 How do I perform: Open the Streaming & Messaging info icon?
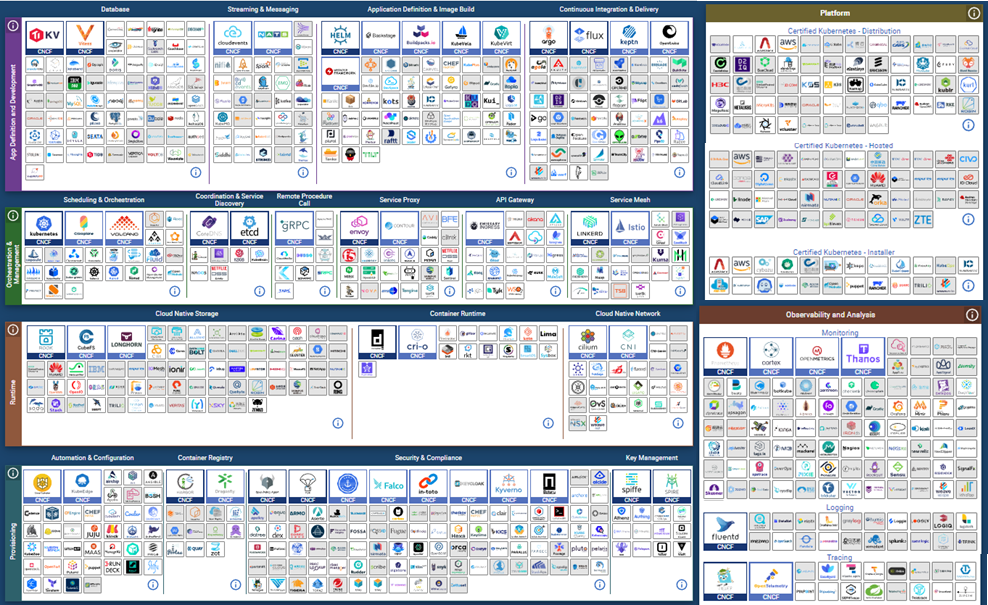click(x=303, y=172)
